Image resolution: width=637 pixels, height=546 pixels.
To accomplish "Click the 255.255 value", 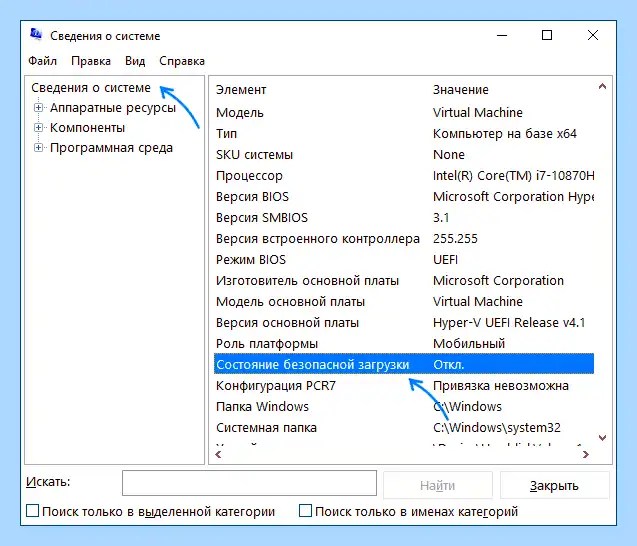I will click(x=455, y=239).
